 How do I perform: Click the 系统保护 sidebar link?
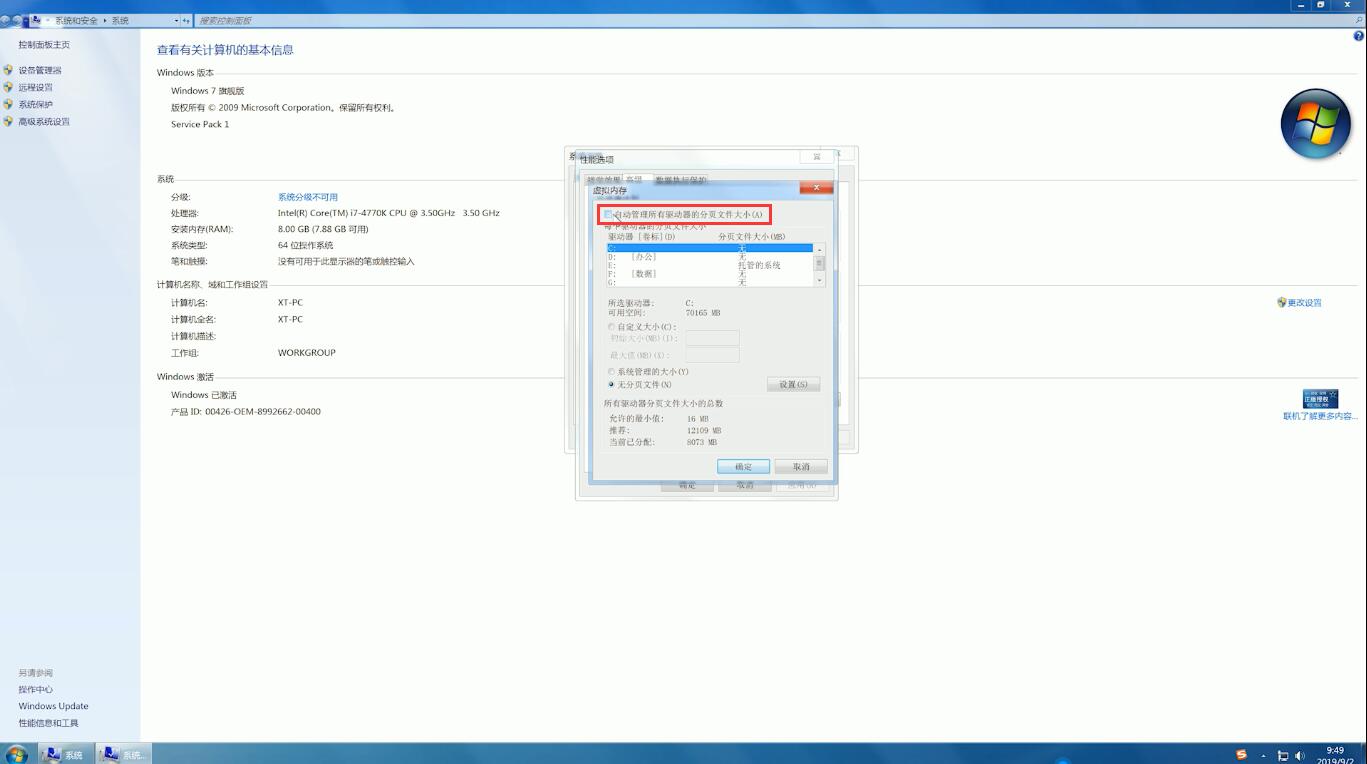35,104
